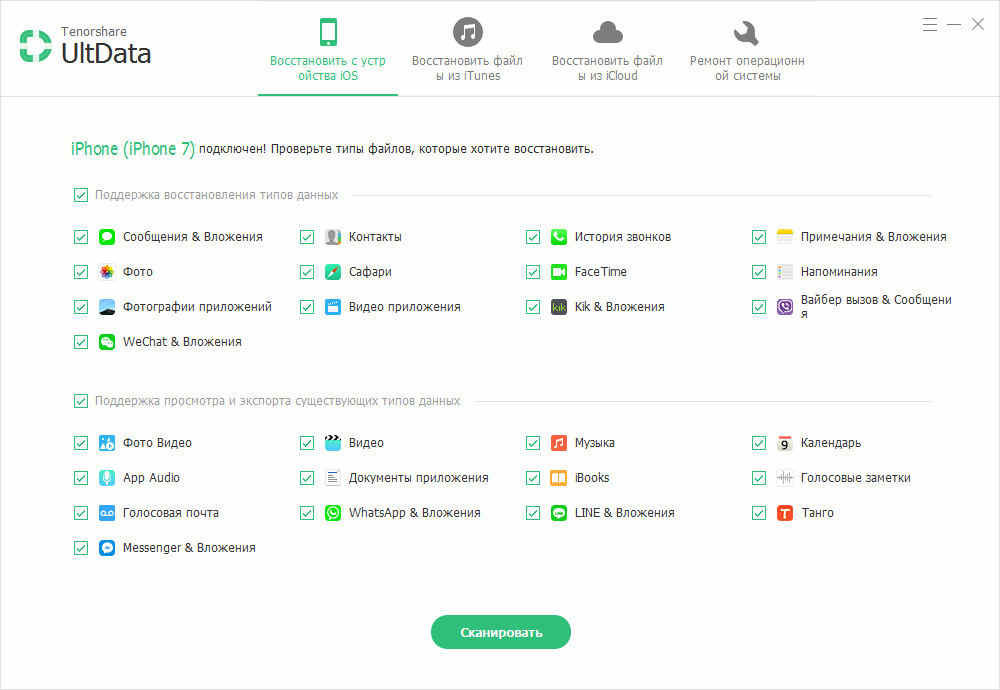Toggle the Сафари checkbox

click(307, 272)
